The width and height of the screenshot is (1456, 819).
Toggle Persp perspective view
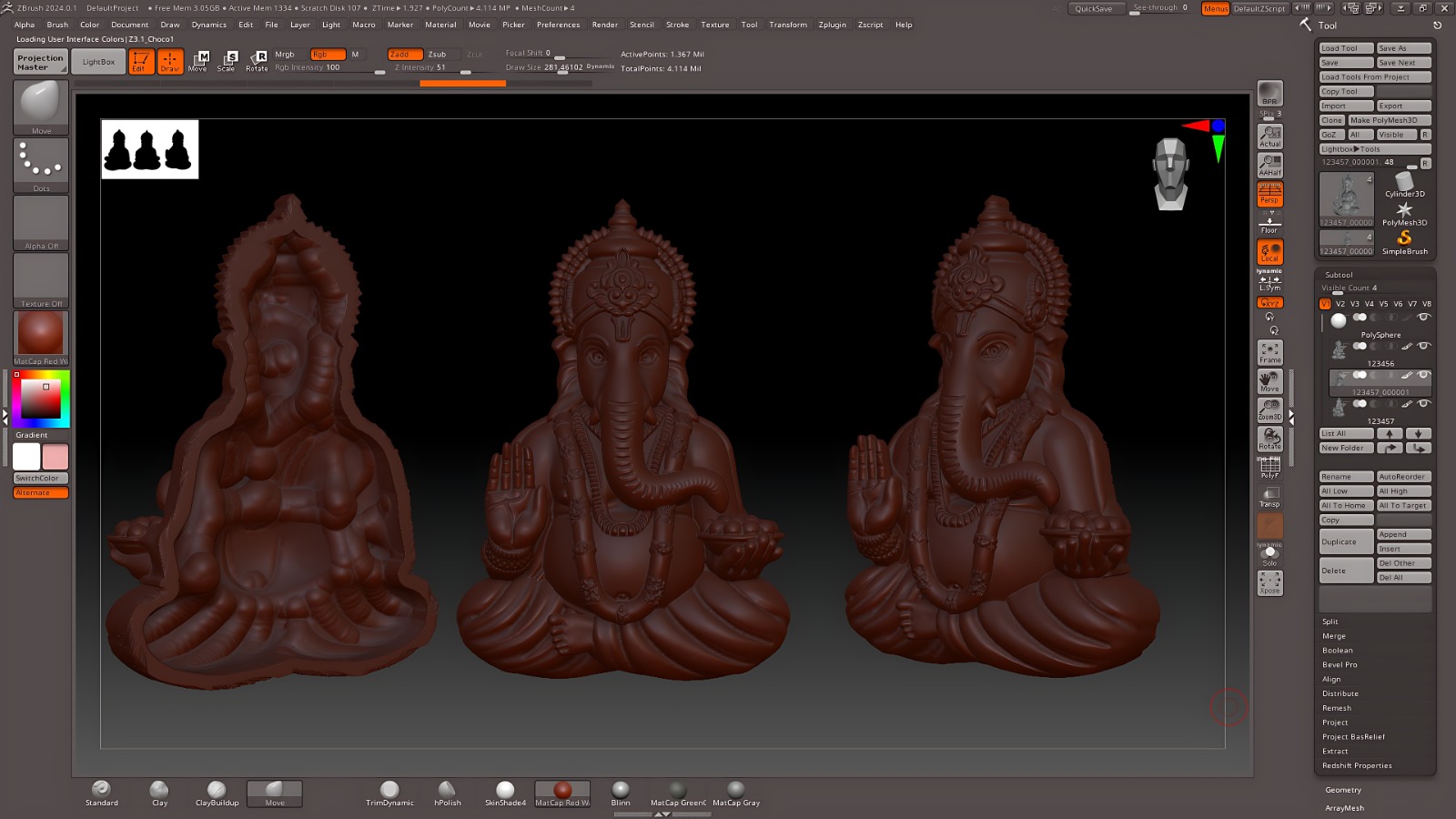point(1269,194)
